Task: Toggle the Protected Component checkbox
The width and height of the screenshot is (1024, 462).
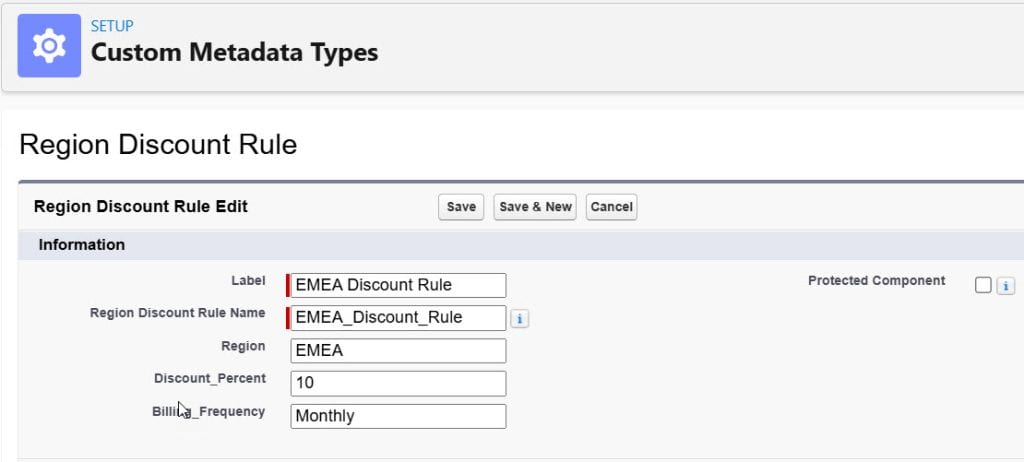Action: tap(983, 286)
